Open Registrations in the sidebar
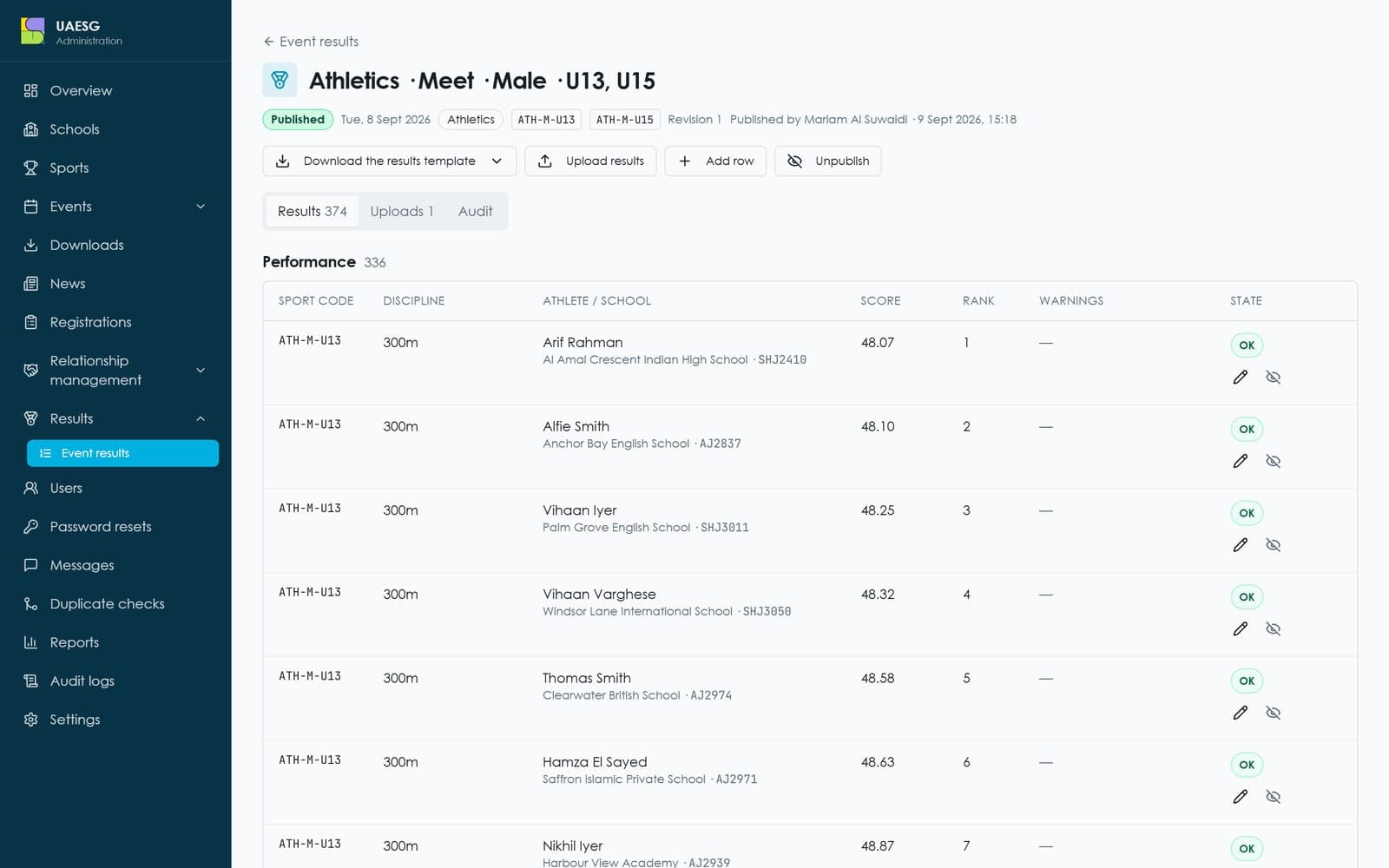This screenshot has width=1389, height=868. click(x=115, y=322)
